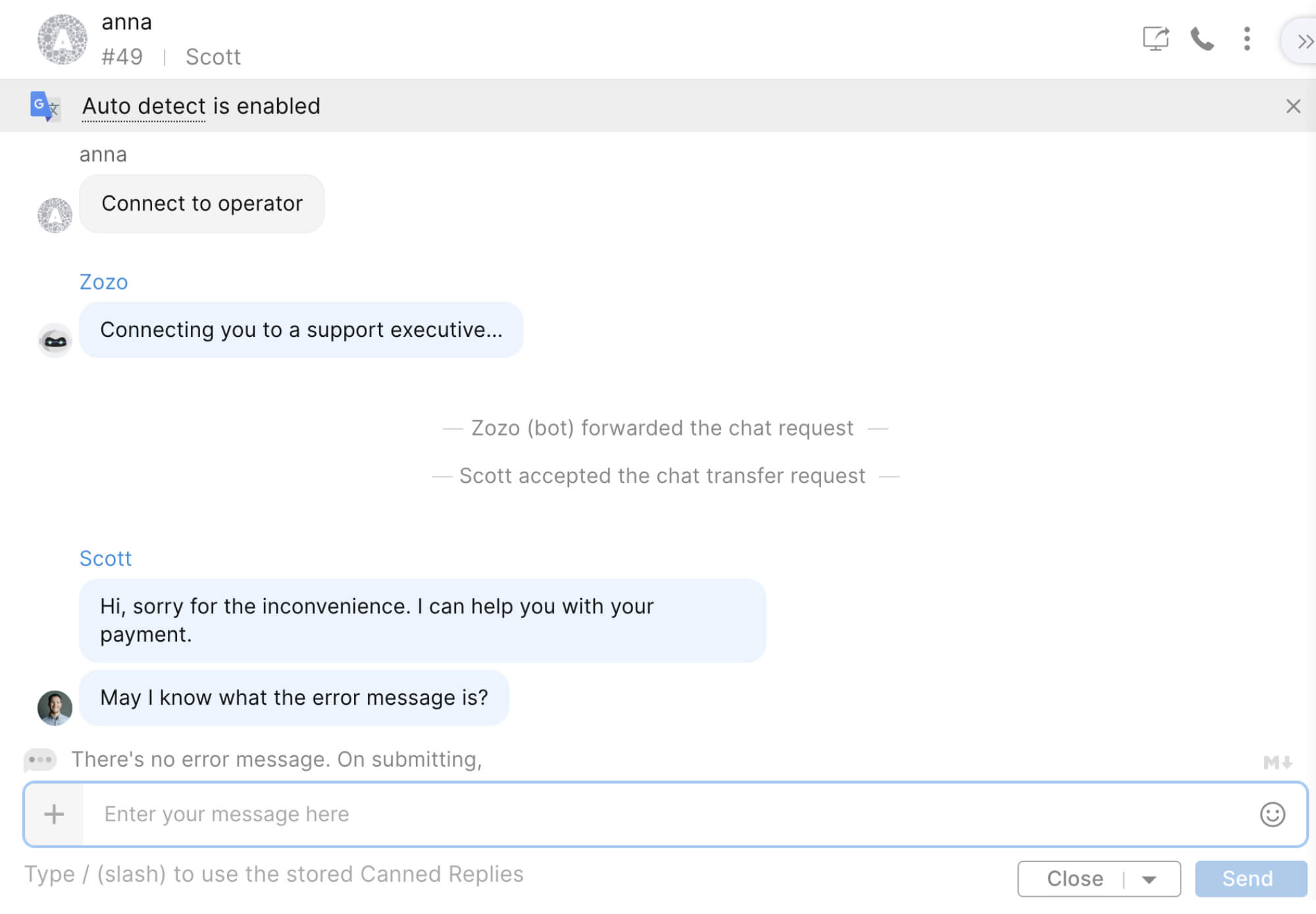
Task: Click the phone call icon
Action: coord(1202,39)
